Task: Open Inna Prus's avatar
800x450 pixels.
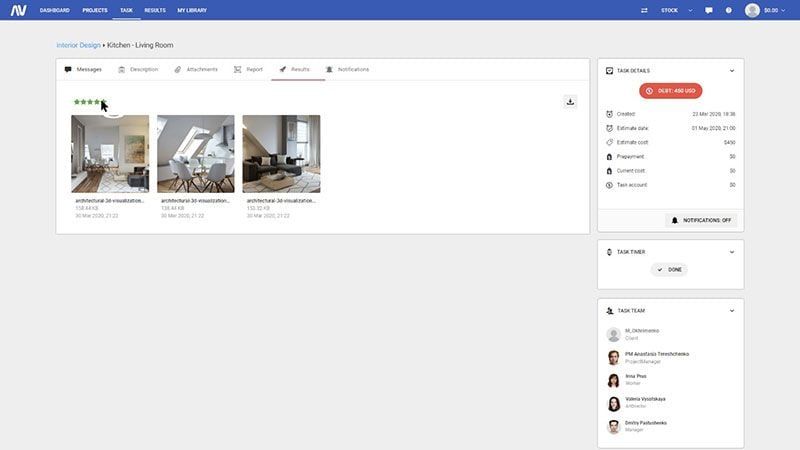Action: pos(613,380)
